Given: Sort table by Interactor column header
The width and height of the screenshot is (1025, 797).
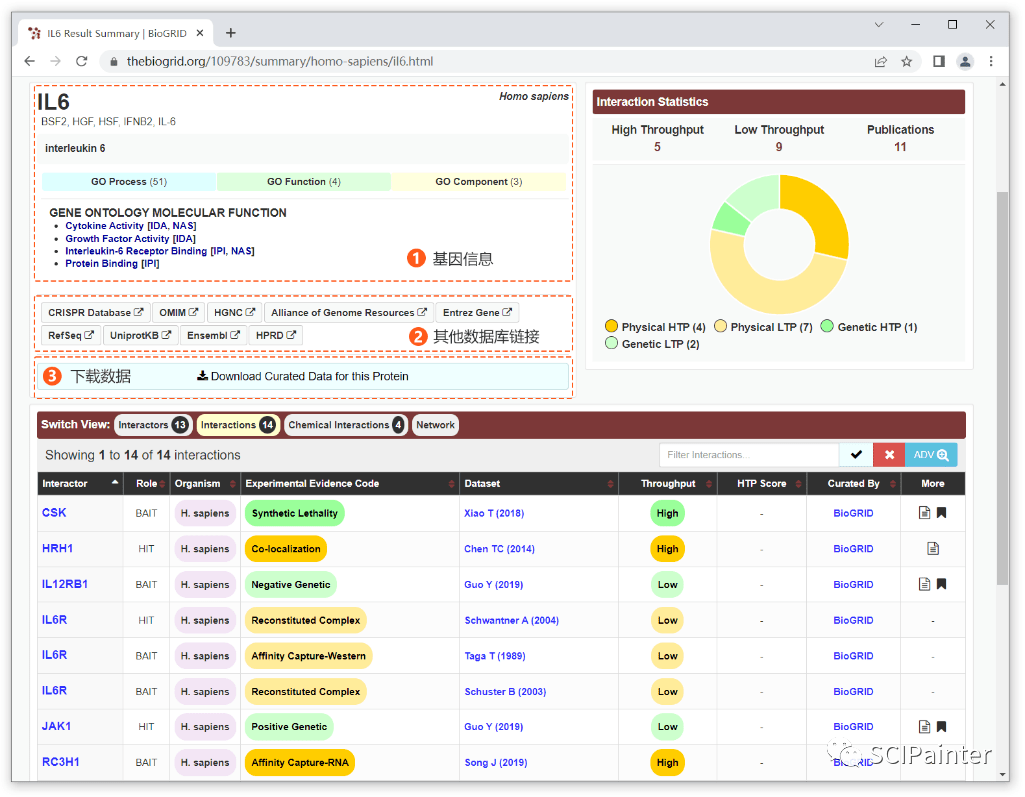Looking at the screenshot, I should 78,484.
